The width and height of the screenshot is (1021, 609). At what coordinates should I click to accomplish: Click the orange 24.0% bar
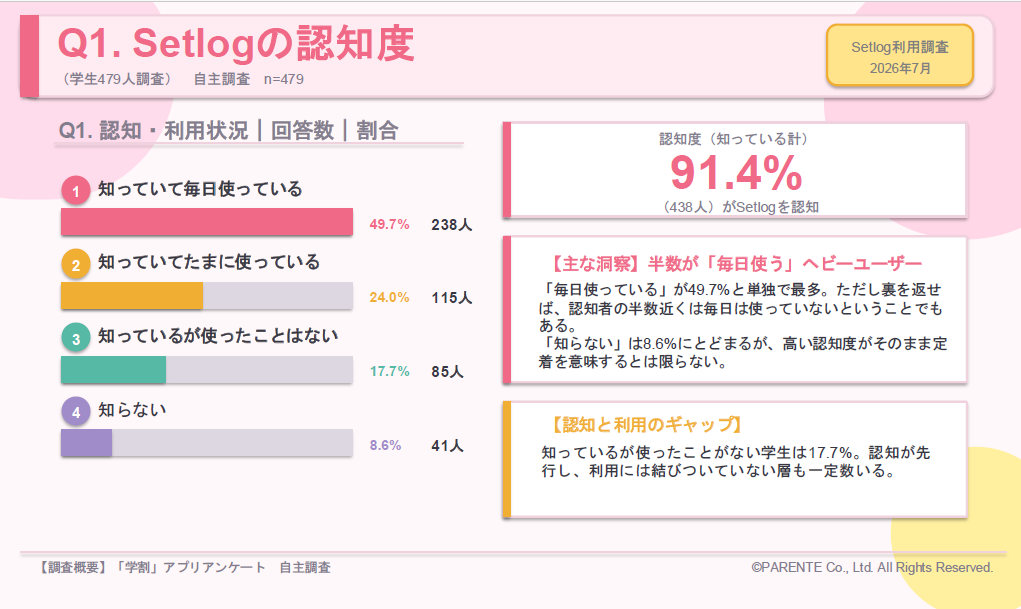click(132, 296)
